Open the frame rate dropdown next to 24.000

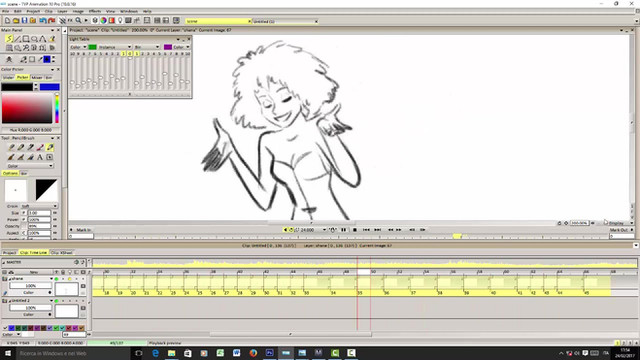point(324,230)
